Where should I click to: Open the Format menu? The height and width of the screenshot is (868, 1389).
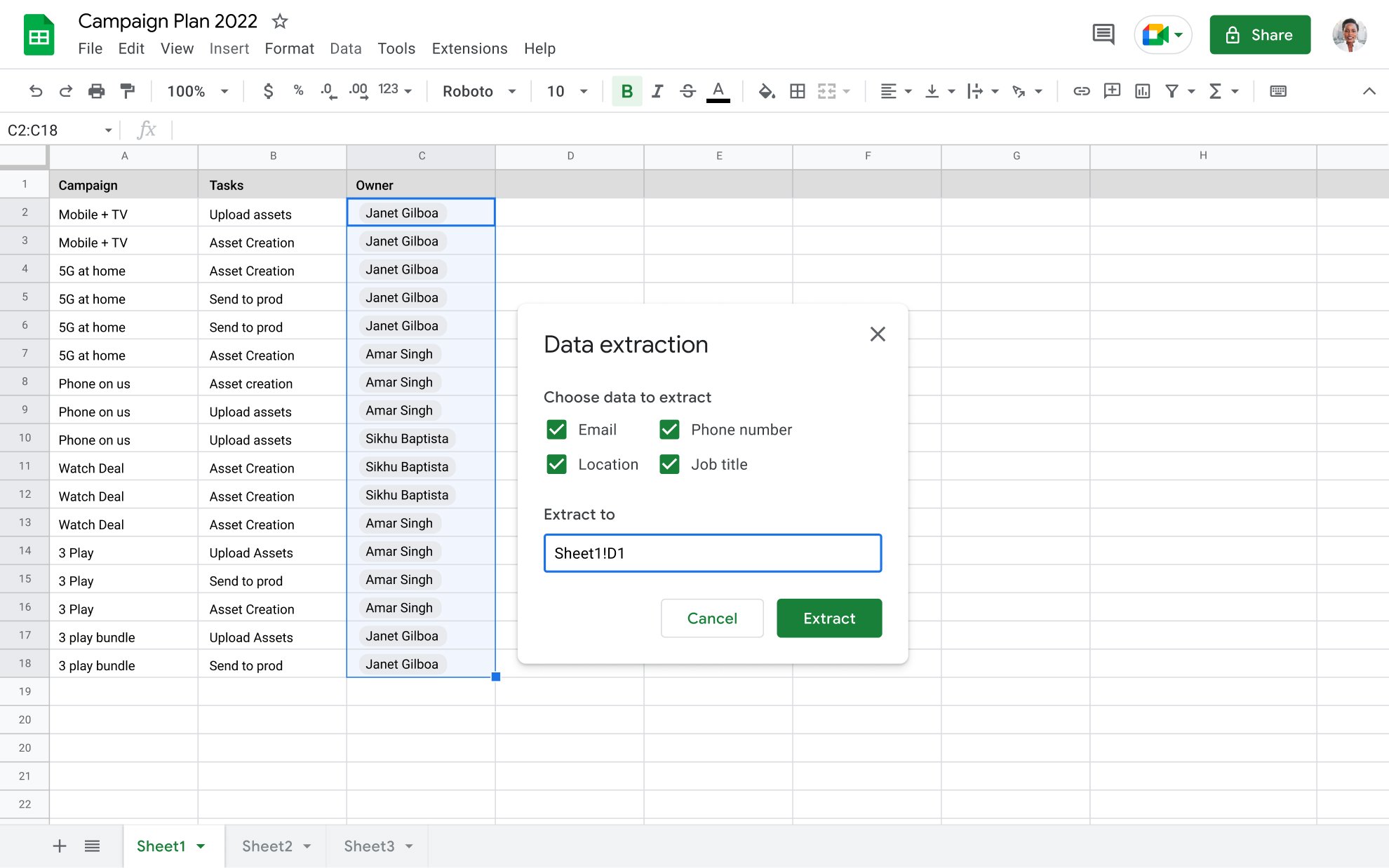(x=289, y=48)
